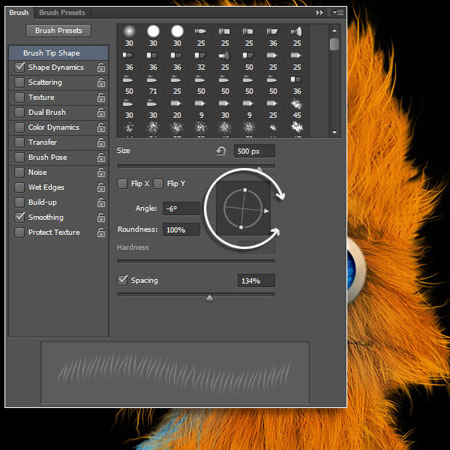Disable the Shape Dynamics checkbox
Image resolution: width=450 pixels, height=450 pixels.
(20, 67)
